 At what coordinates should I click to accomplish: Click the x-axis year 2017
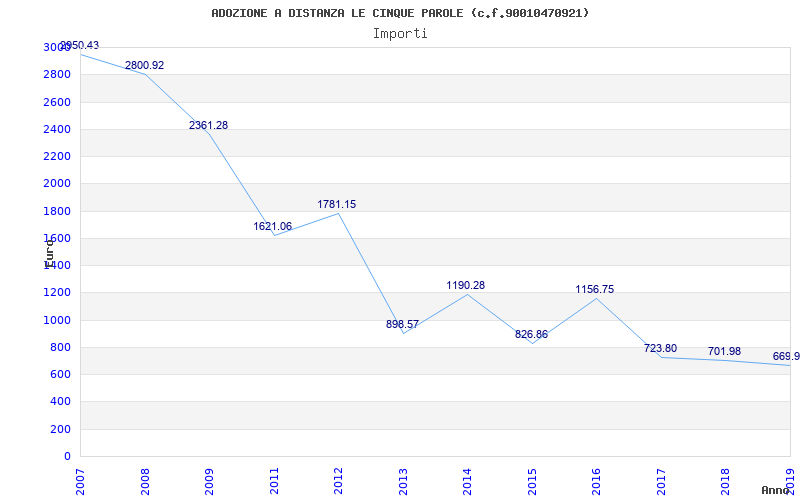(x=661, y=482)
